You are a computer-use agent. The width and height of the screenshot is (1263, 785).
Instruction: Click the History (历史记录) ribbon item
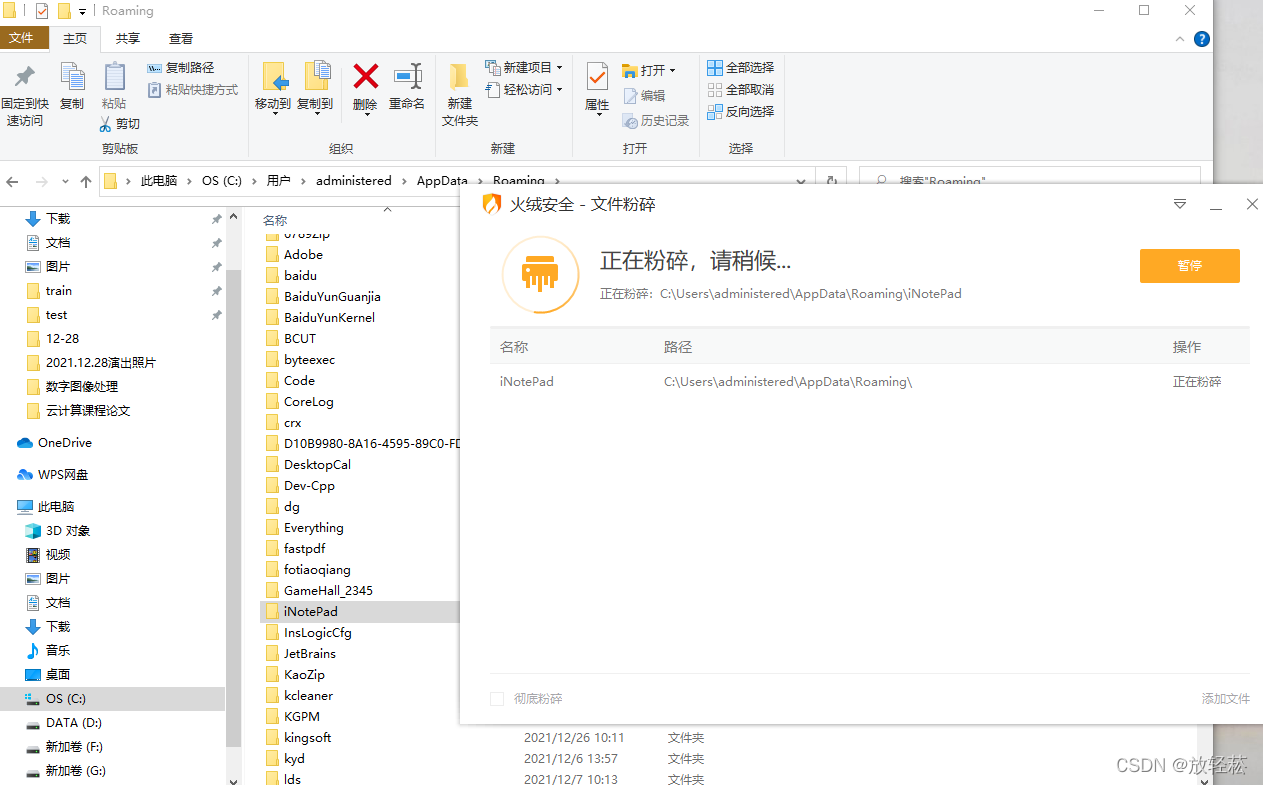(656, 121)
